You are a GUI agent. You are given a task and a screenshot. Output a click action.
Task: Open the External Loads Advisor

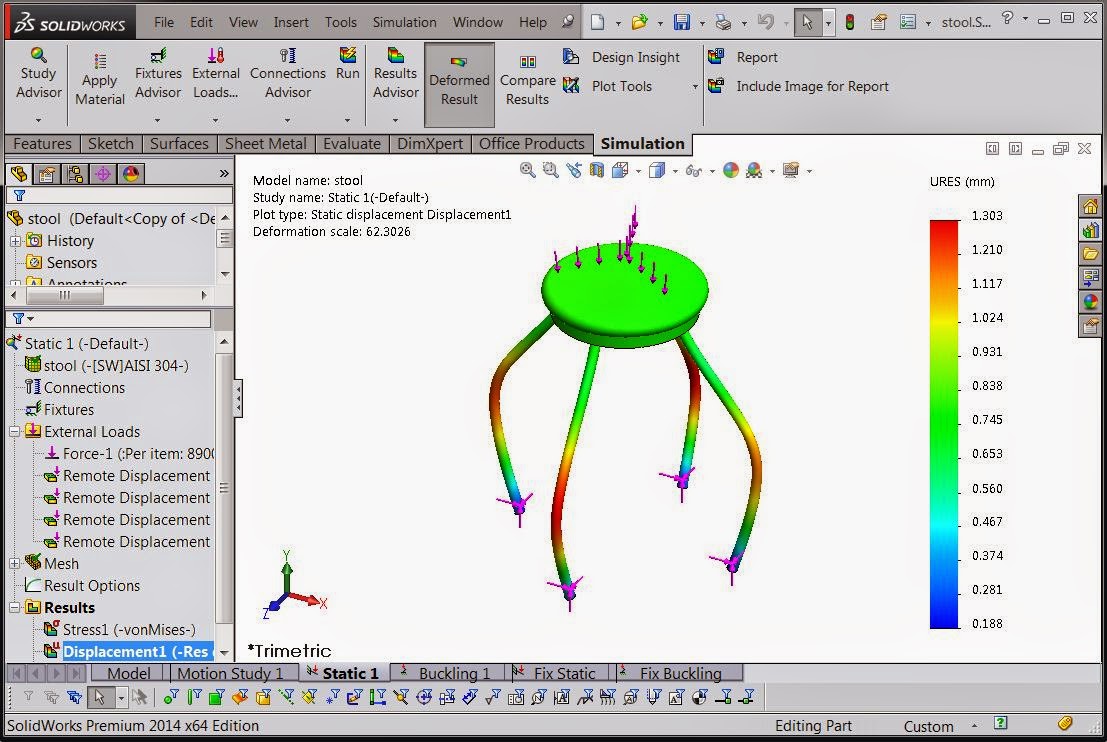click(x=215, y=70)
